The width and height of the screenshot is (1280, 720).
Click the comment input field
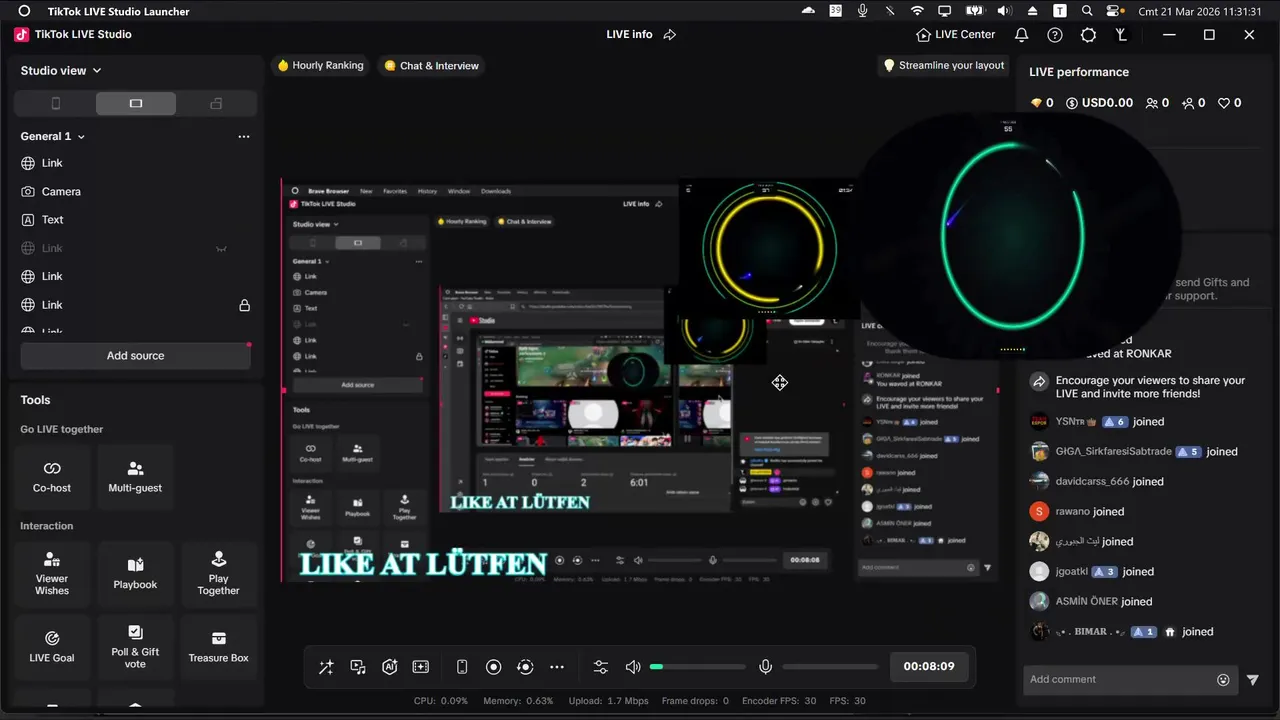coord(1120,679)
